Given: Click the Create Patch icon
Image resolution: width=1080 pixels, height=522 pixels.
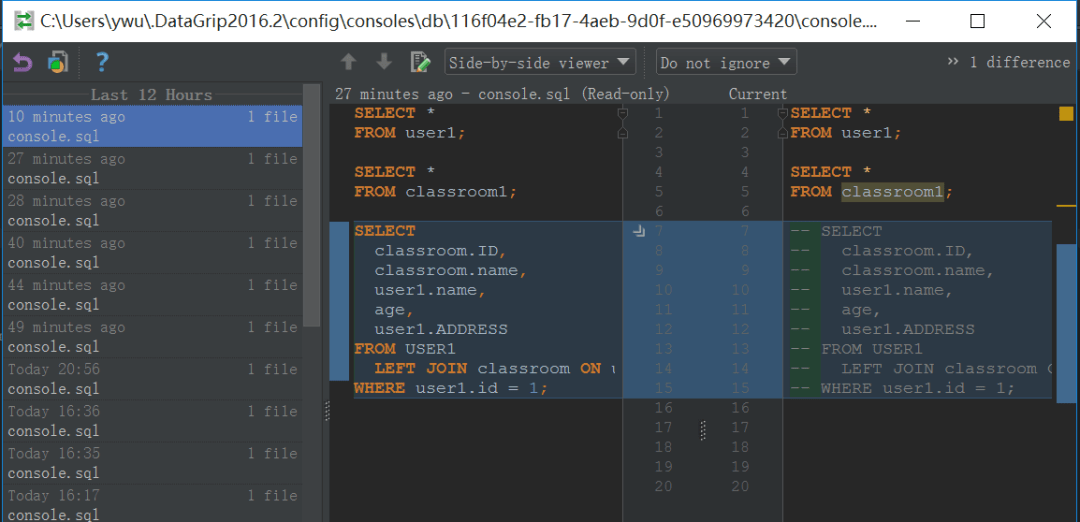Looking at the screenshot, I should tap(57, 63).
